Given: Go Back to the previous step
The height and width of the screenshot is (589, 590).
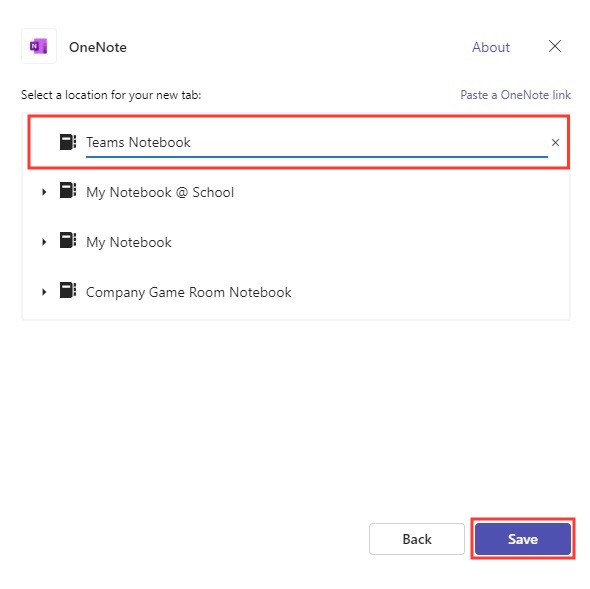Looking at the screenshot, I should click(x=417, y=539).
